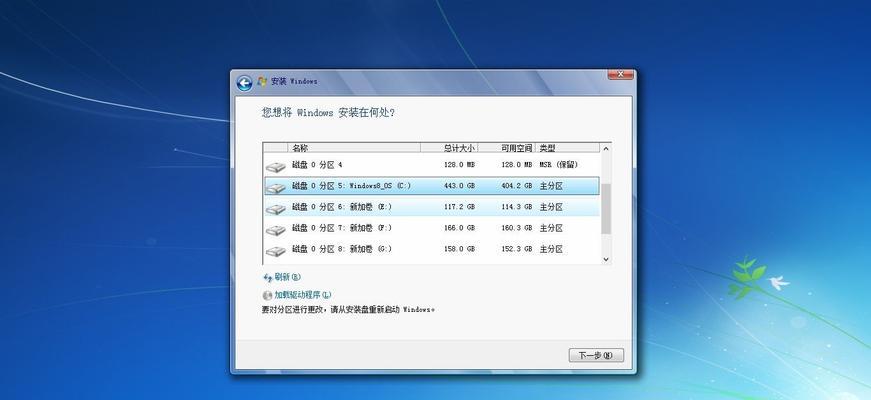Click the Windows flag icon in the title bar
The image size is (871, 400).
(x=262, y=82)
